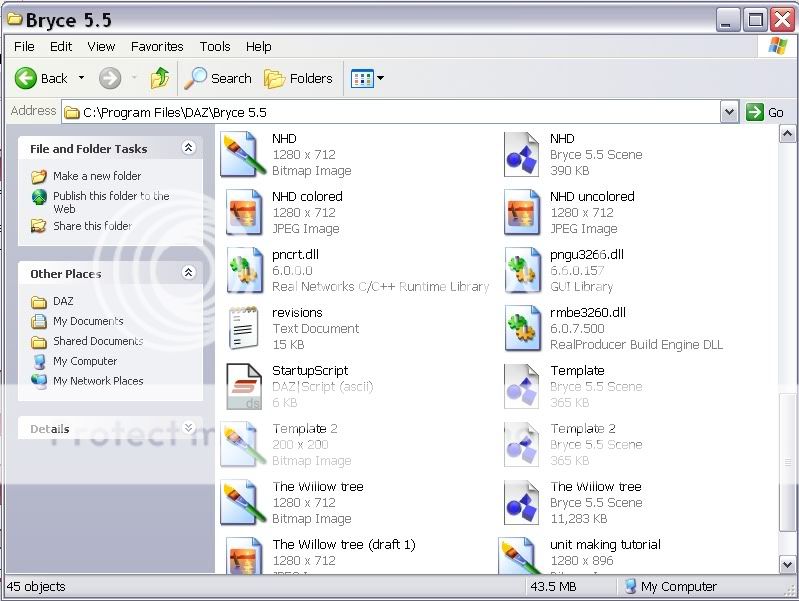The height and width of the screenshot is (601, 799).
Task: Open the File menu
Action: click(x=24, y=46)
